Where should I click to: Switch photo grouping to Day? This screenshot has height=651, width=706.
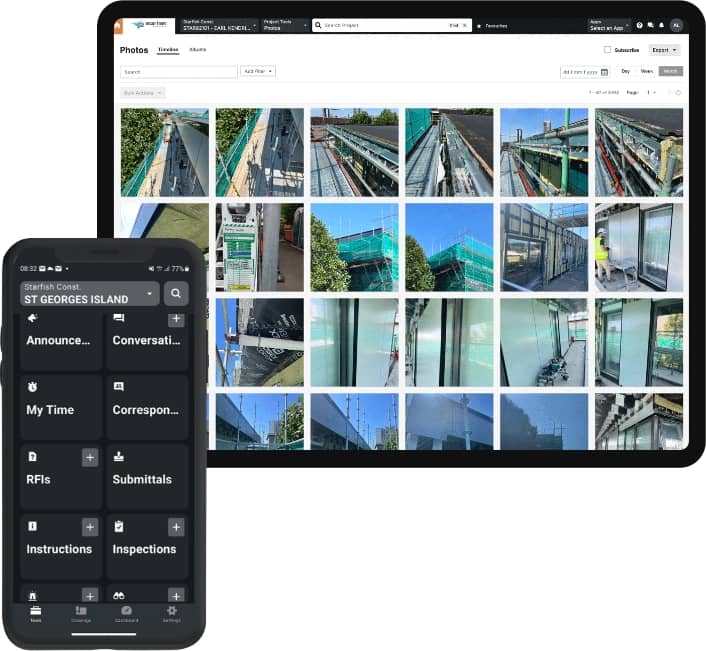625,72
